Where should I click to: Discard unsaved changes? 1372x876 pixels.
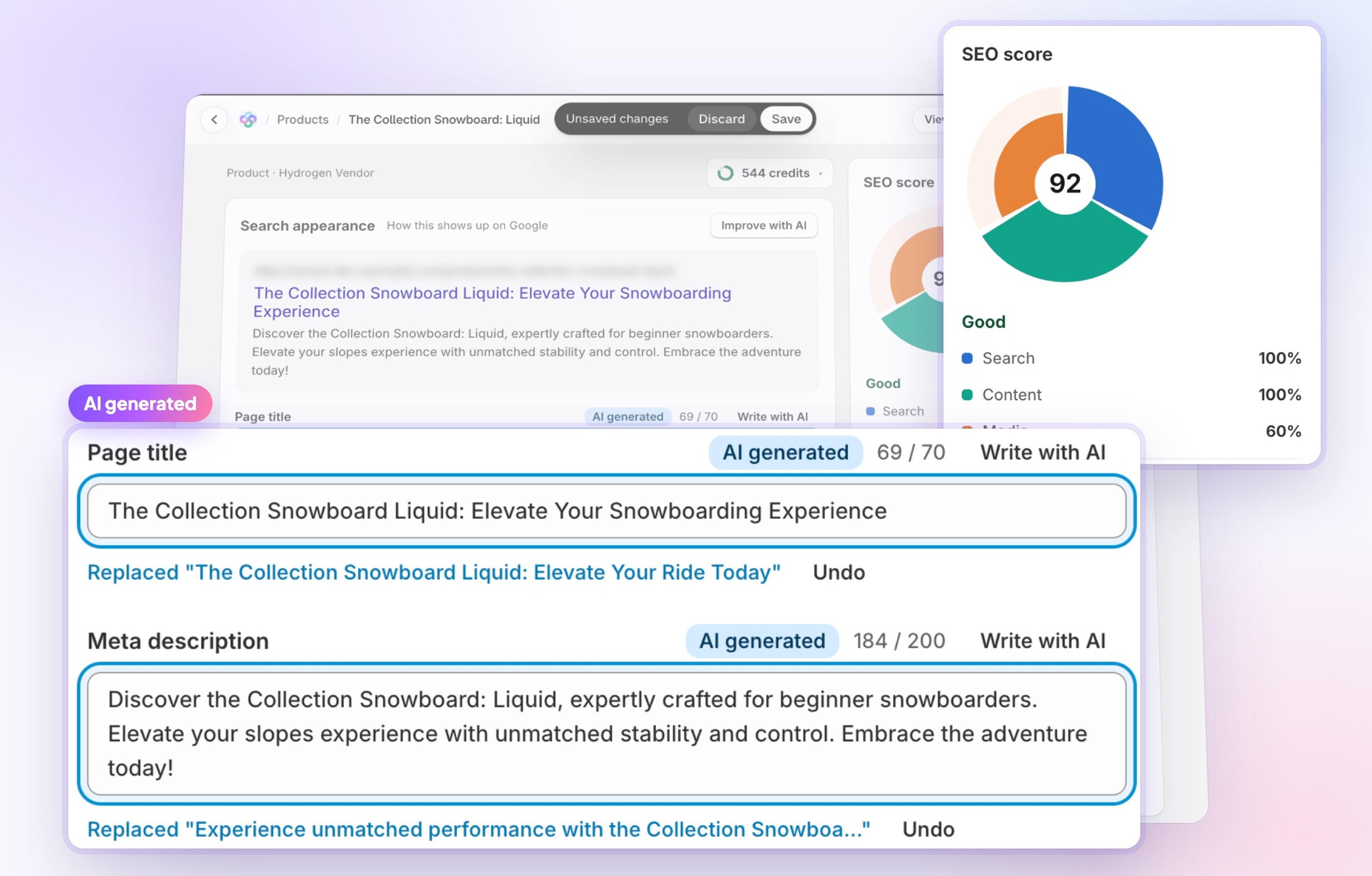tap(721, 119)
